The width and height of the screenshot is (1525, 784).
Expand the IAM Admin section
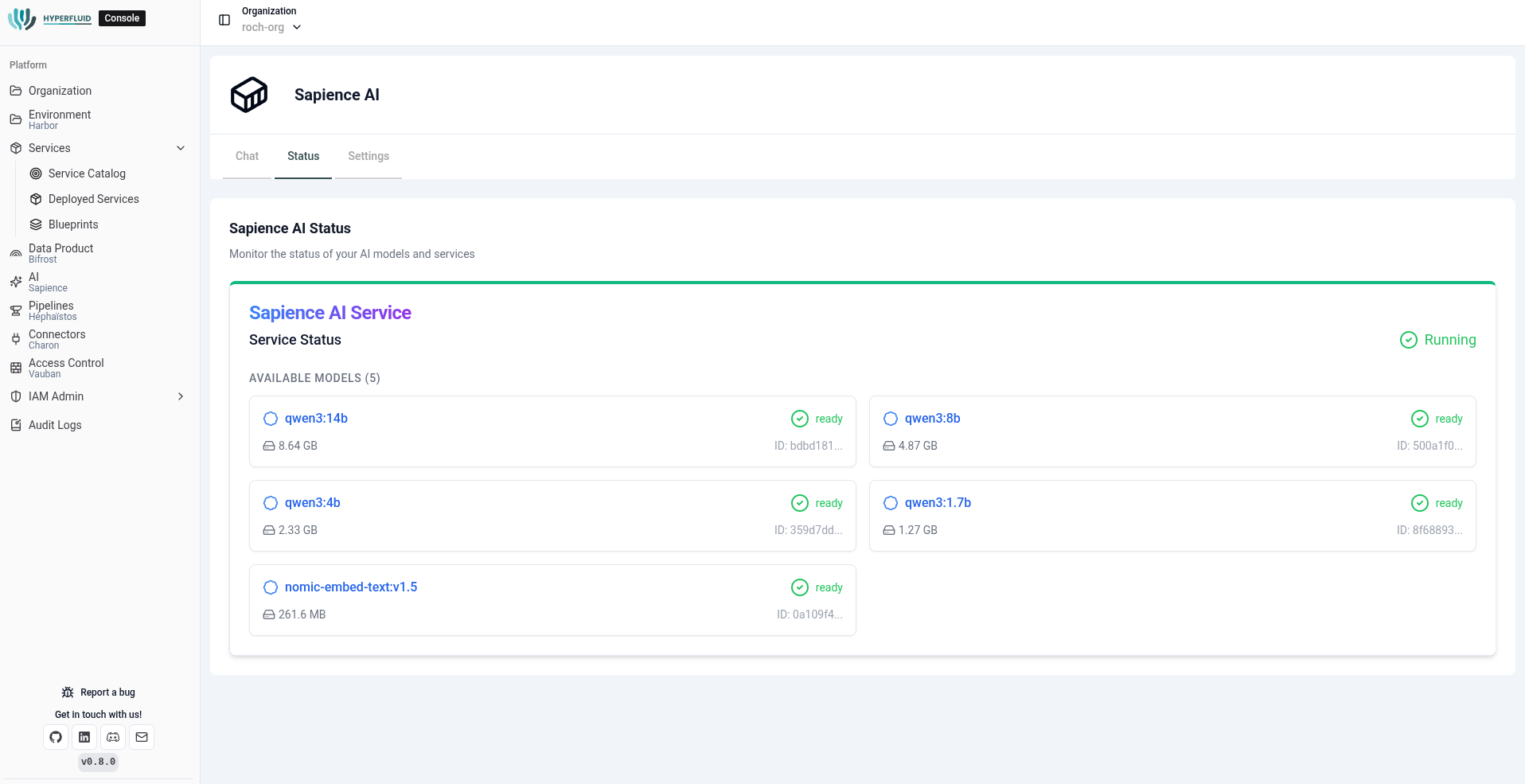click(x=181, y=396)
